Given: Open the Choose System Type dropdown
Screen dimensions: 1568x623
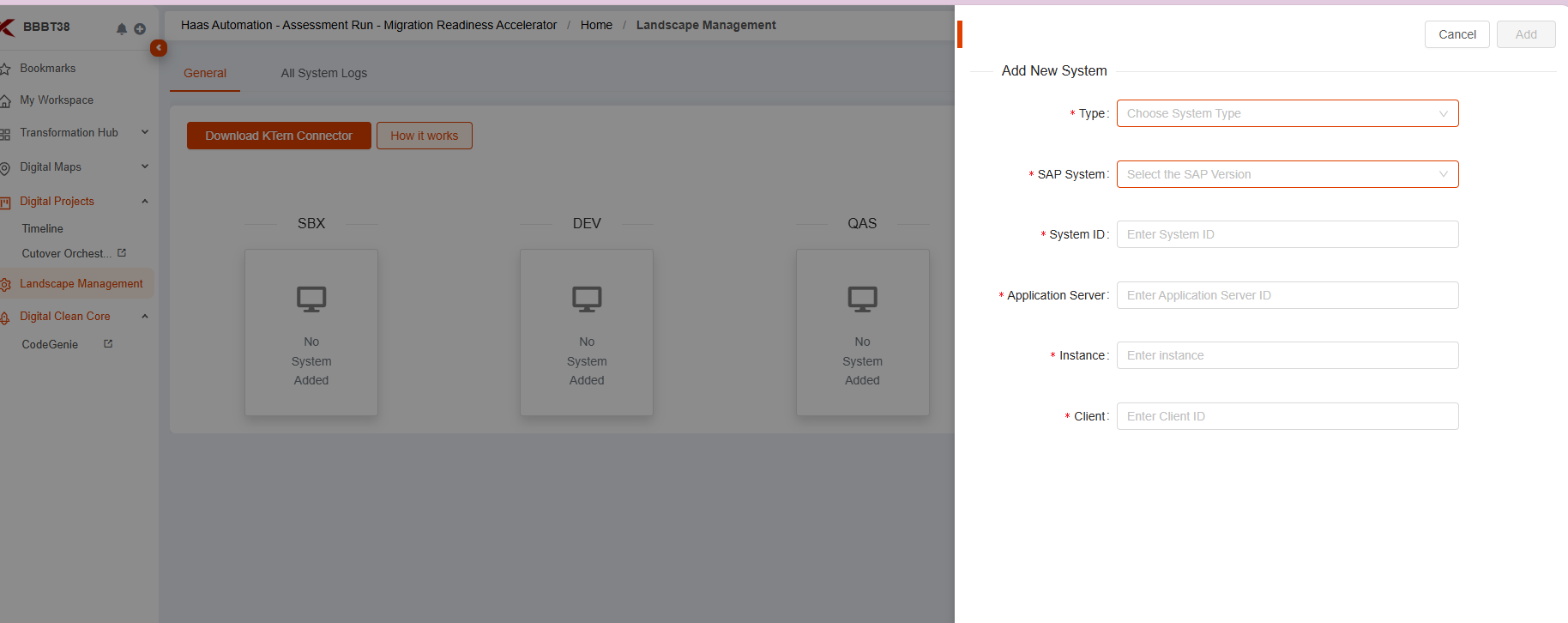Looking at the screenshot, I should tap(1287, 113).
